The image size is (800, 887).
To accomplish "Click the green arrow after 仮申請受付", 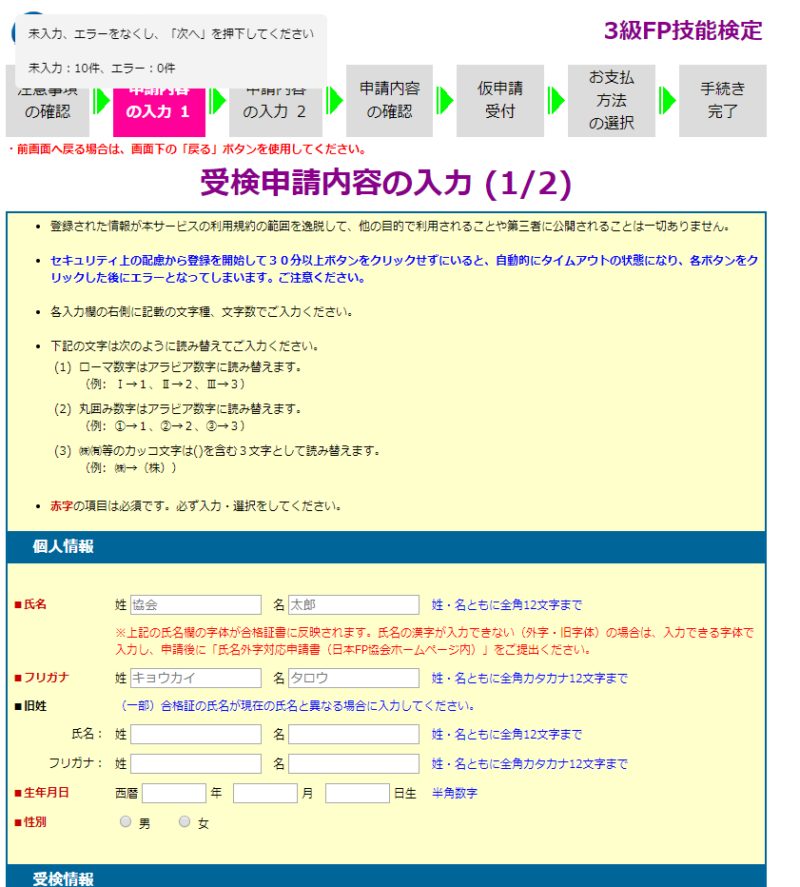I will [x=557, y=101].
